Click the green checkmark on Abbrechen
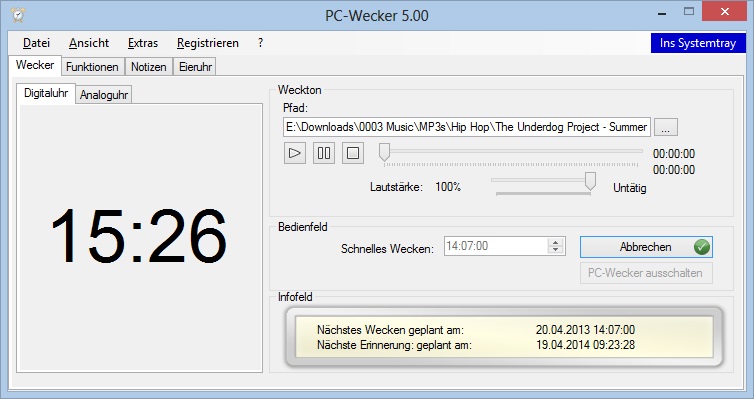Image resolution: width=754 pixels, height=399 pixels. (702, 247)
